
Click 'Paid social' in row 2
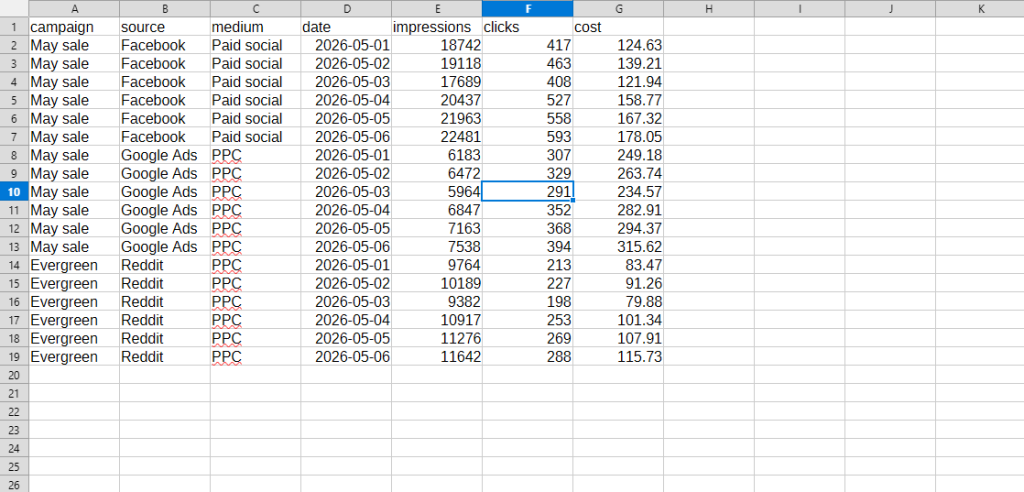(x=255, y=45)
